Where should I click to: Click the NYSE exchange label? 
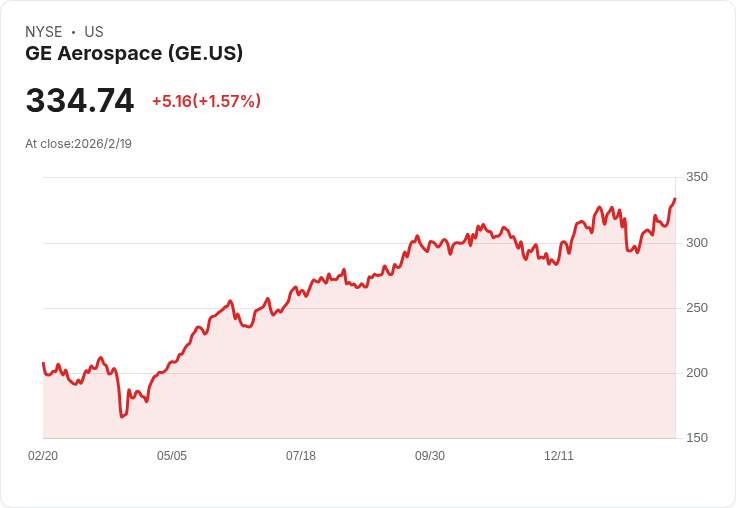point(44,32)
